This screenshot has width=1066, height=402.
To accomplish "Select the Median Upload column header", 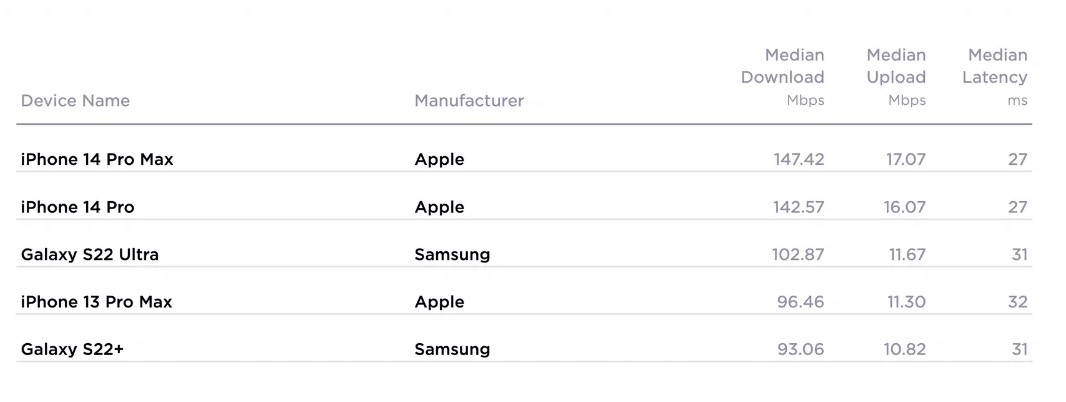I will click(896, 76).
